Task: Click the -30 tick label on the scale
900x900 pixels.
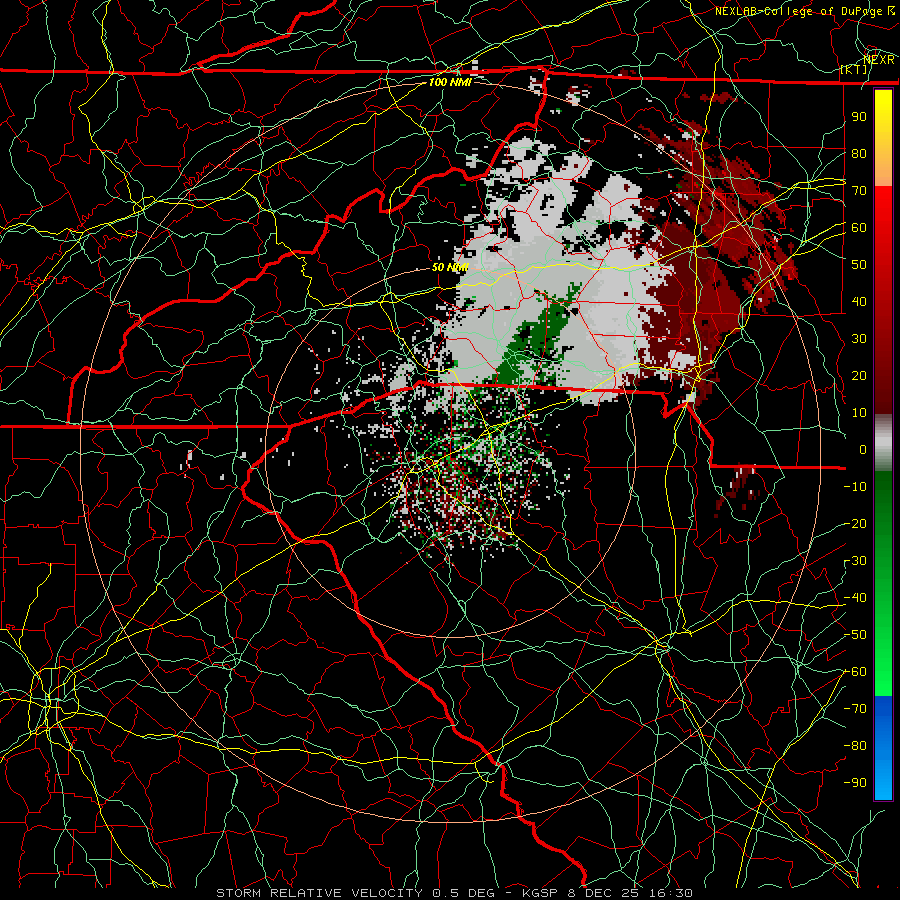Action: click(855, 561)
